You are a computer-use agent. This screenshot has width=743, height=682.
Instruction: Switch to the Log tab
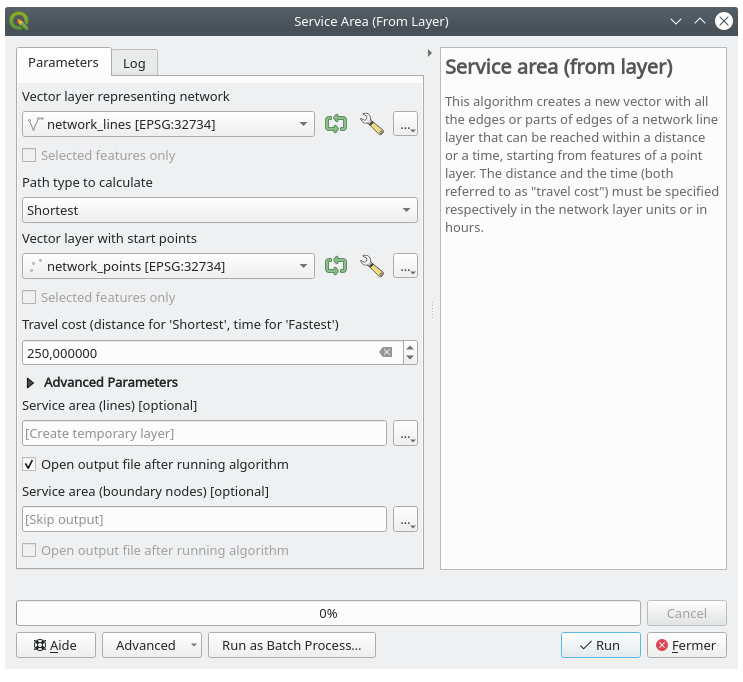coord(134,63)
